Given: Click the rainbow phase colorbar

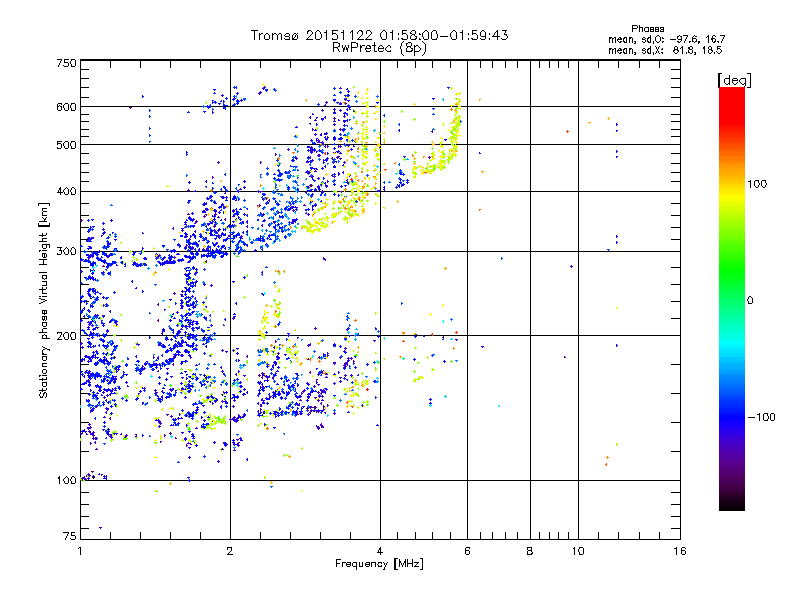Looking at the screenshot, I should tap(732, 298).
